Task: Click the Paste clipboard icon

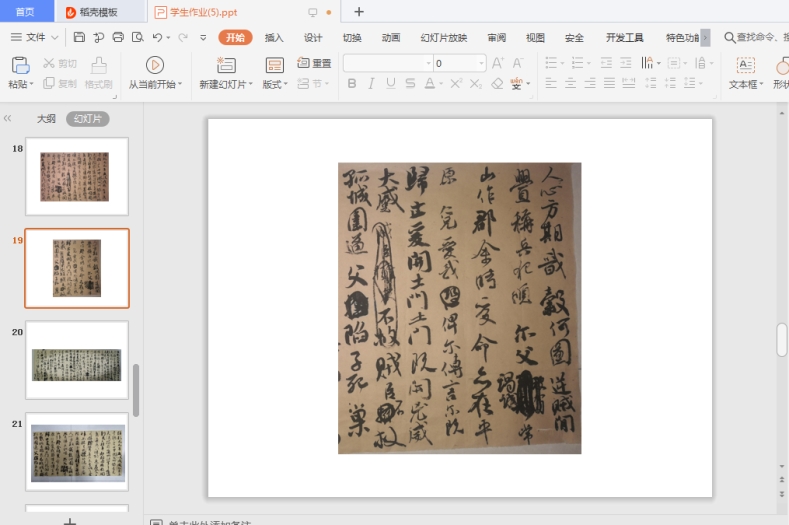Action: (19, 65)
